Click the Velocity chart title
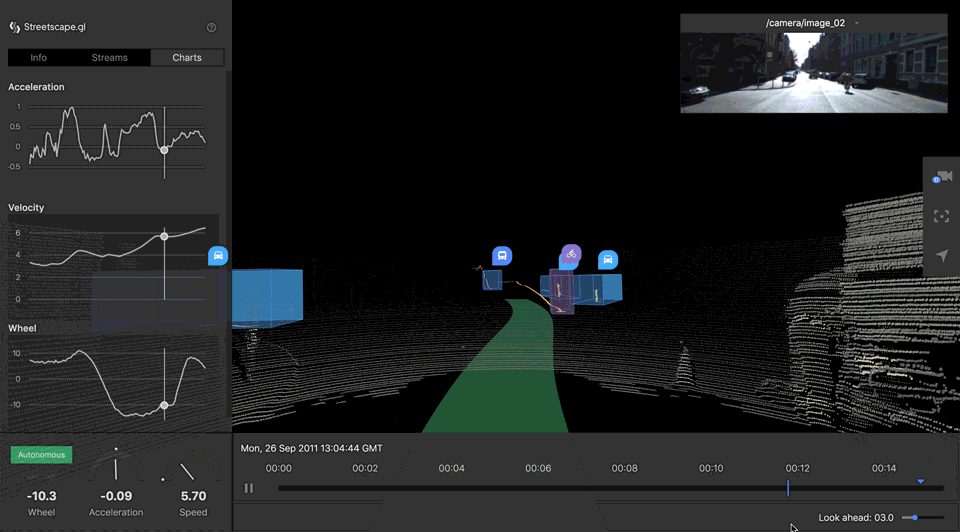Screen dimensions: 960x532 point(26,208)
